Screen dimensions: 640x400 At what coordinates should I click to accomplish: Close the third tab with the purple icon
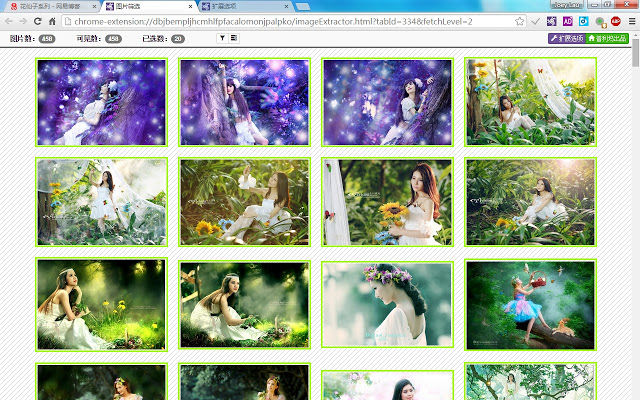pos(286,7)
